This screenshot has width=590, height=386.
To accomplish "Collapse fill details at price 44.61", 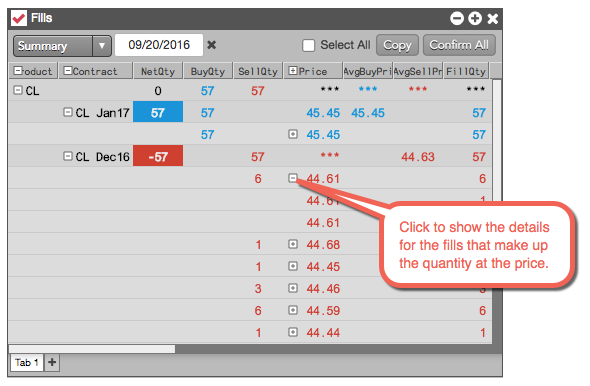I will [293, 178].
